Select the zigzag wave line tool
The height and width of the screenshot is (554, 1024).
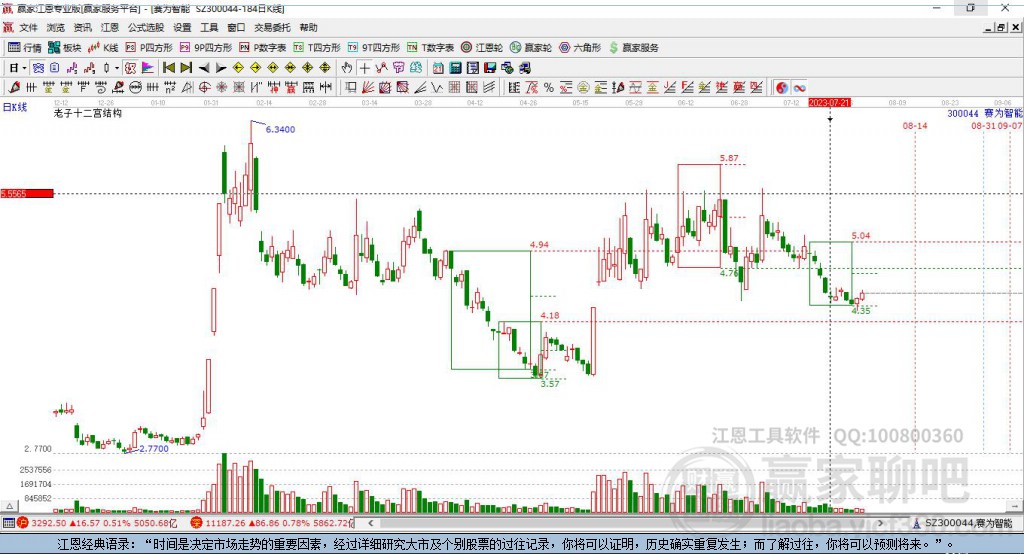click(437, 88)
